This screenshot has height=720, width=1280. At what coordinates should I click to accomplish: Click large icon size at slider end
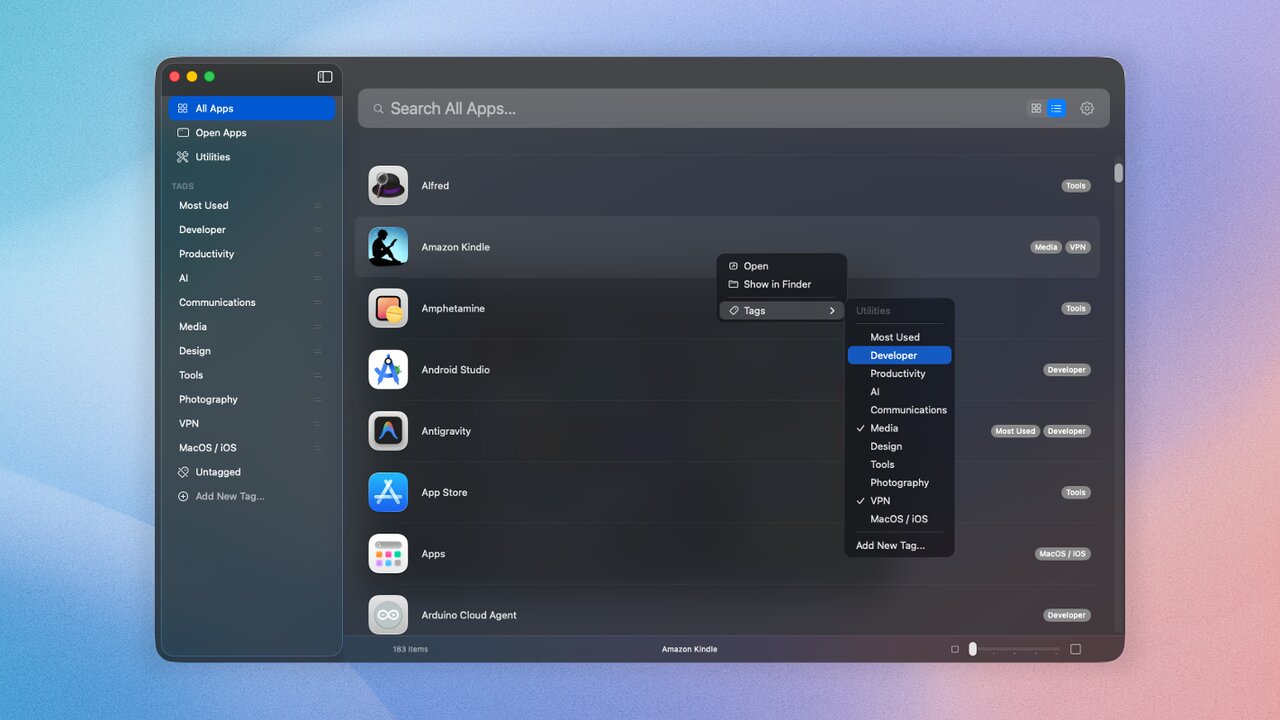point(1075,649)
